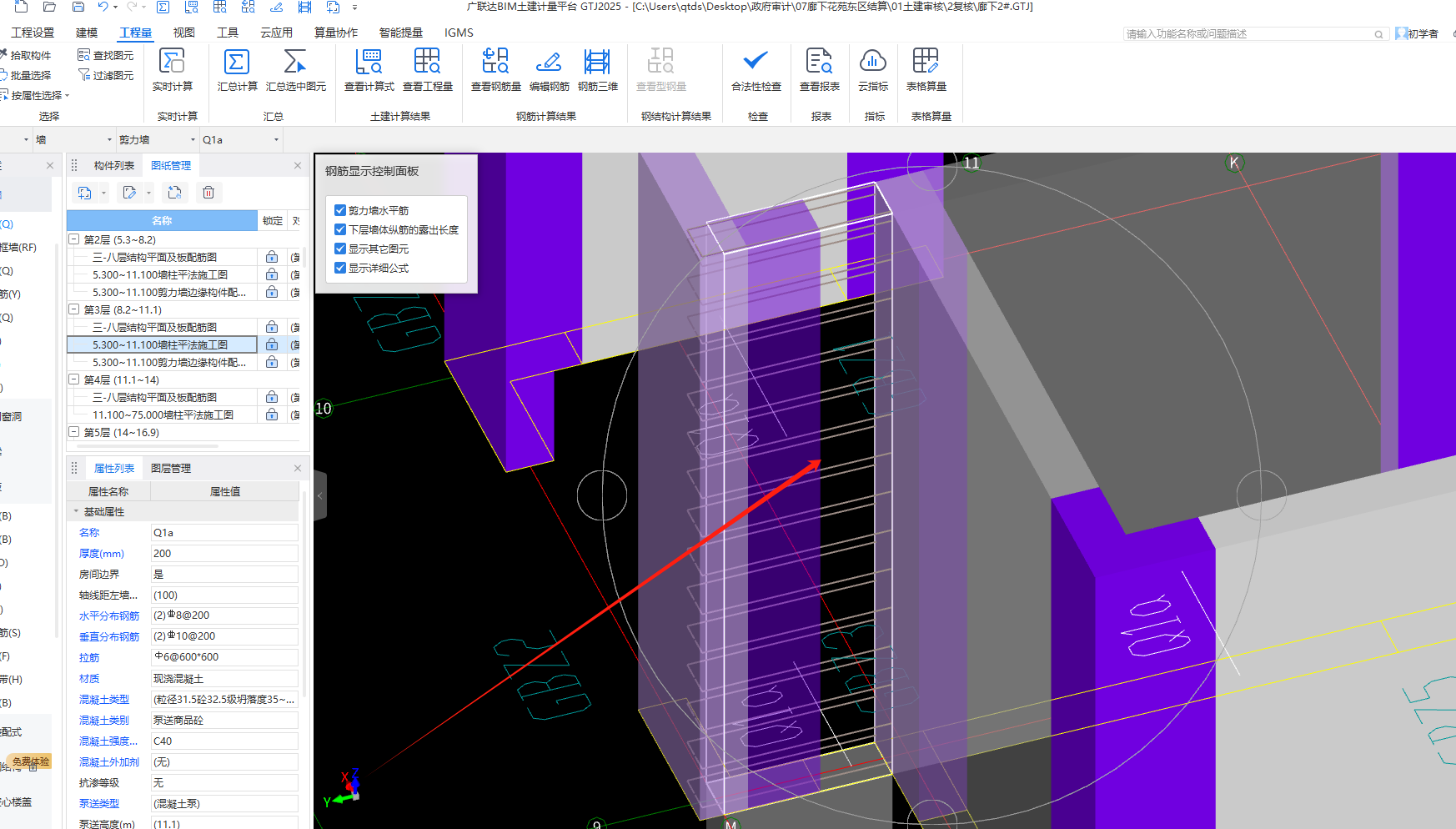Close the 属性列表 panel
Screen dimensions: 1456x829
point(298,468)
